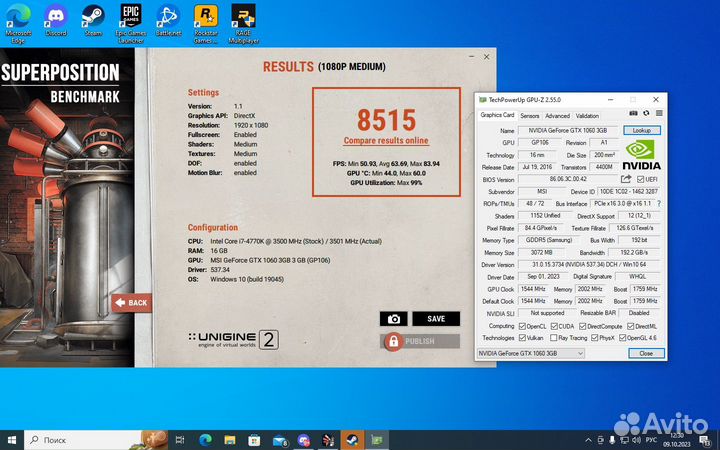Switch to the Validation tab
Screen dimensions: 720x450
pyautogui.click(x=587, y=116)
